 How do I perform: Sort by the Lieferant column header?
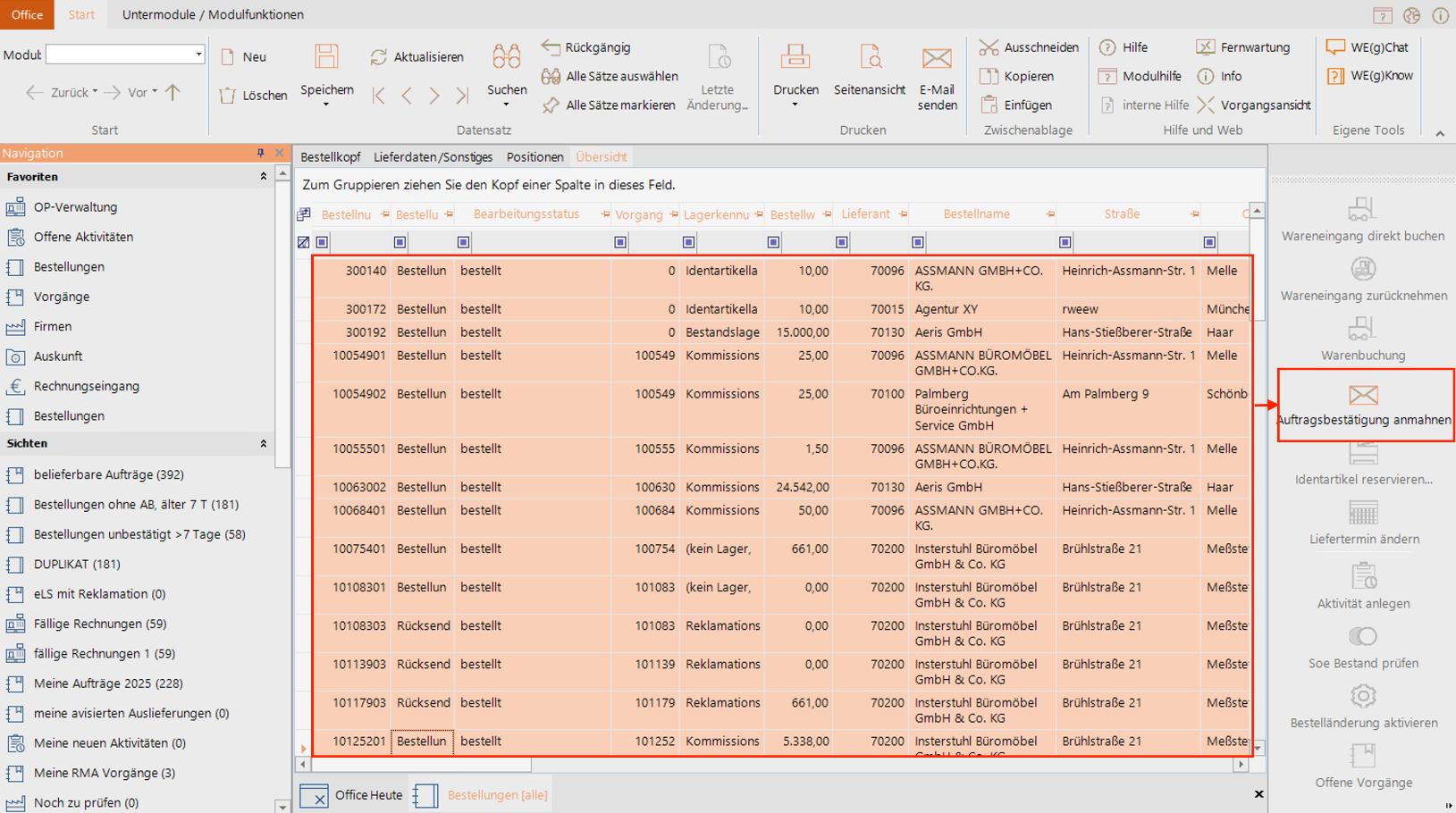(x=865, y=214)
